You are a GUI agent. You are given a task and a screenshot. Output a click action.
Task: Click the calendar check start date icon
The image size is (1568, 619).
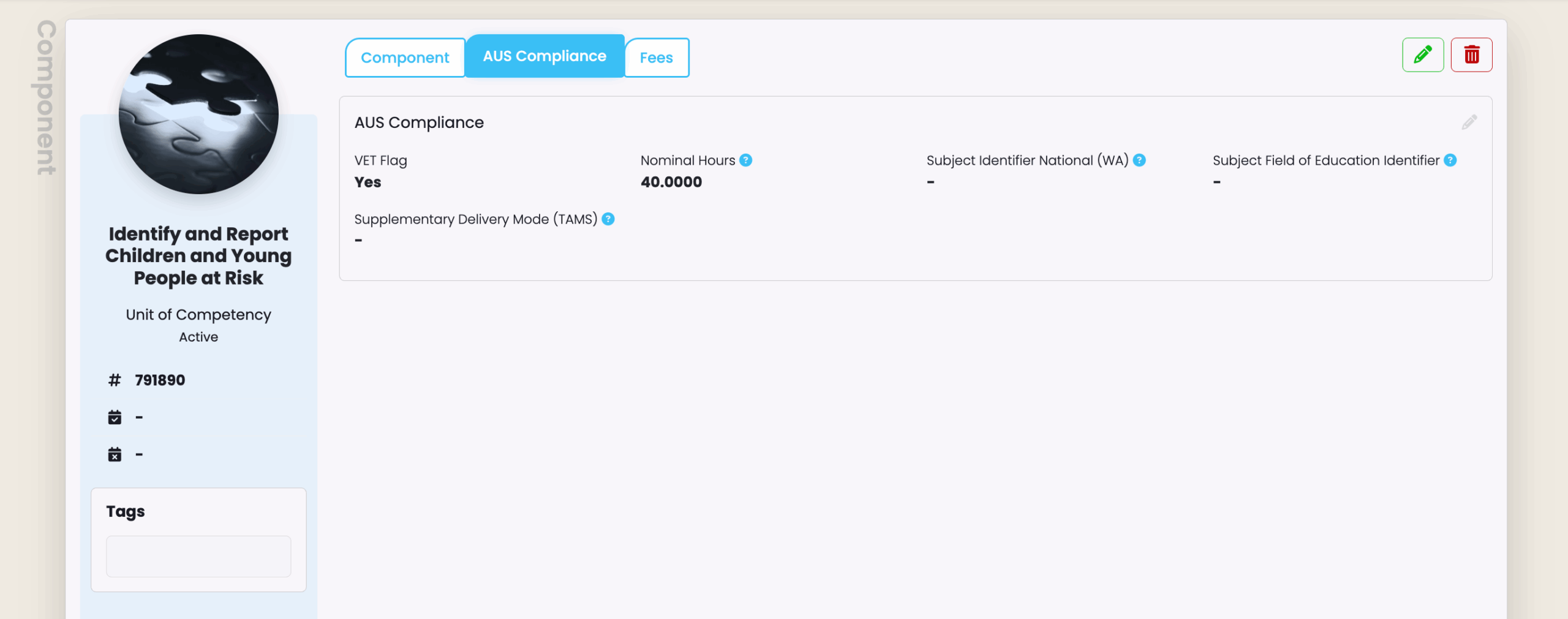click(x=115, y=418)
